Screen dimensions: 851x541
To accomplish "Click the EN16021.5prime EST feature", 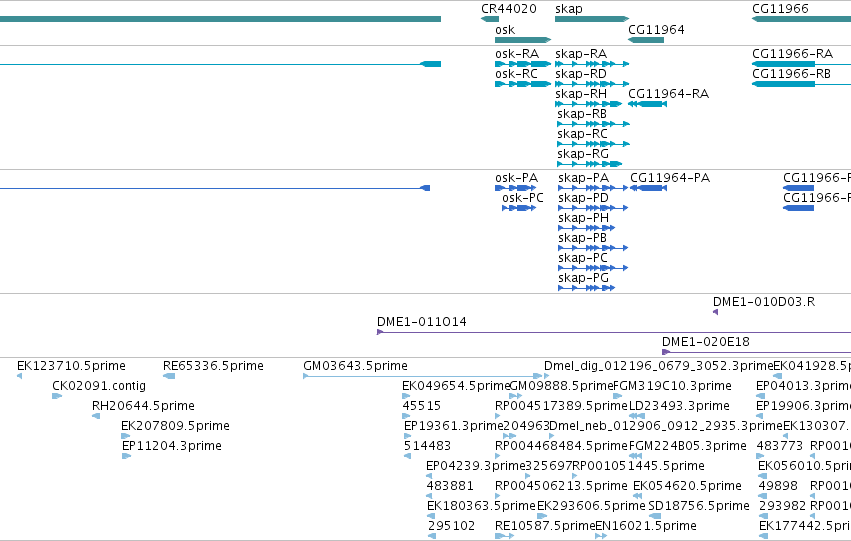I will pos(601,536).
